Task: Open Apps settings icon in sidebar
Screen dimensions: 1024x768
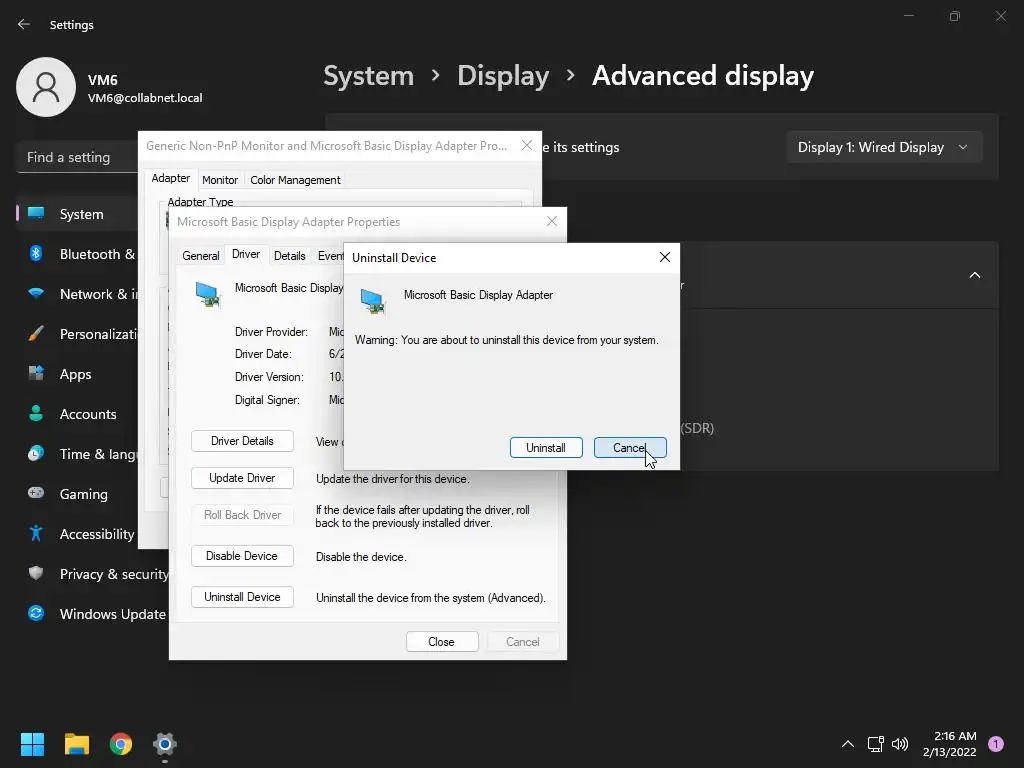Action: tap(36, 374)
